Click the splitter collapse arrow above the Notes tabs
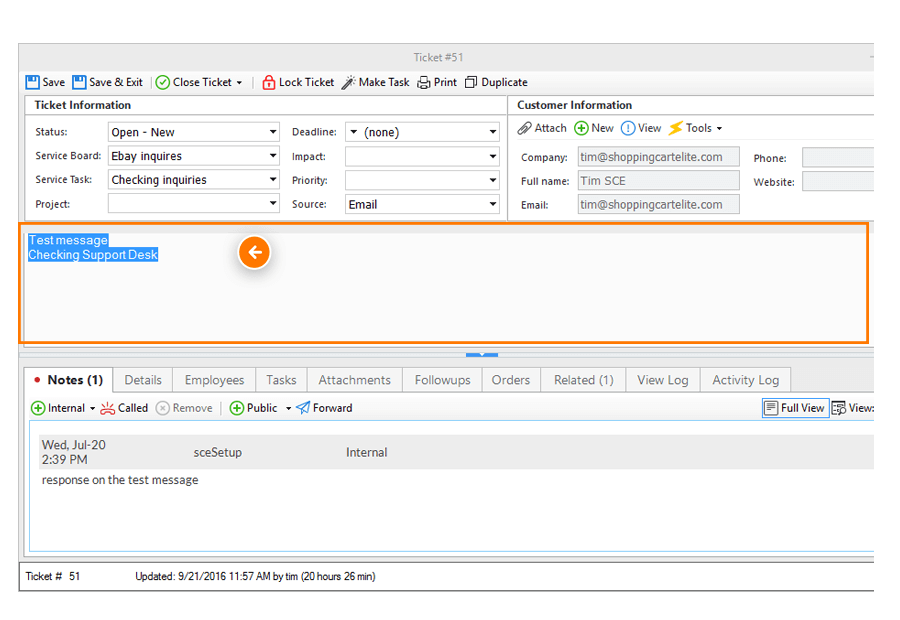Image resolution: width=900 pixels, height=620 pixels. 482,355
